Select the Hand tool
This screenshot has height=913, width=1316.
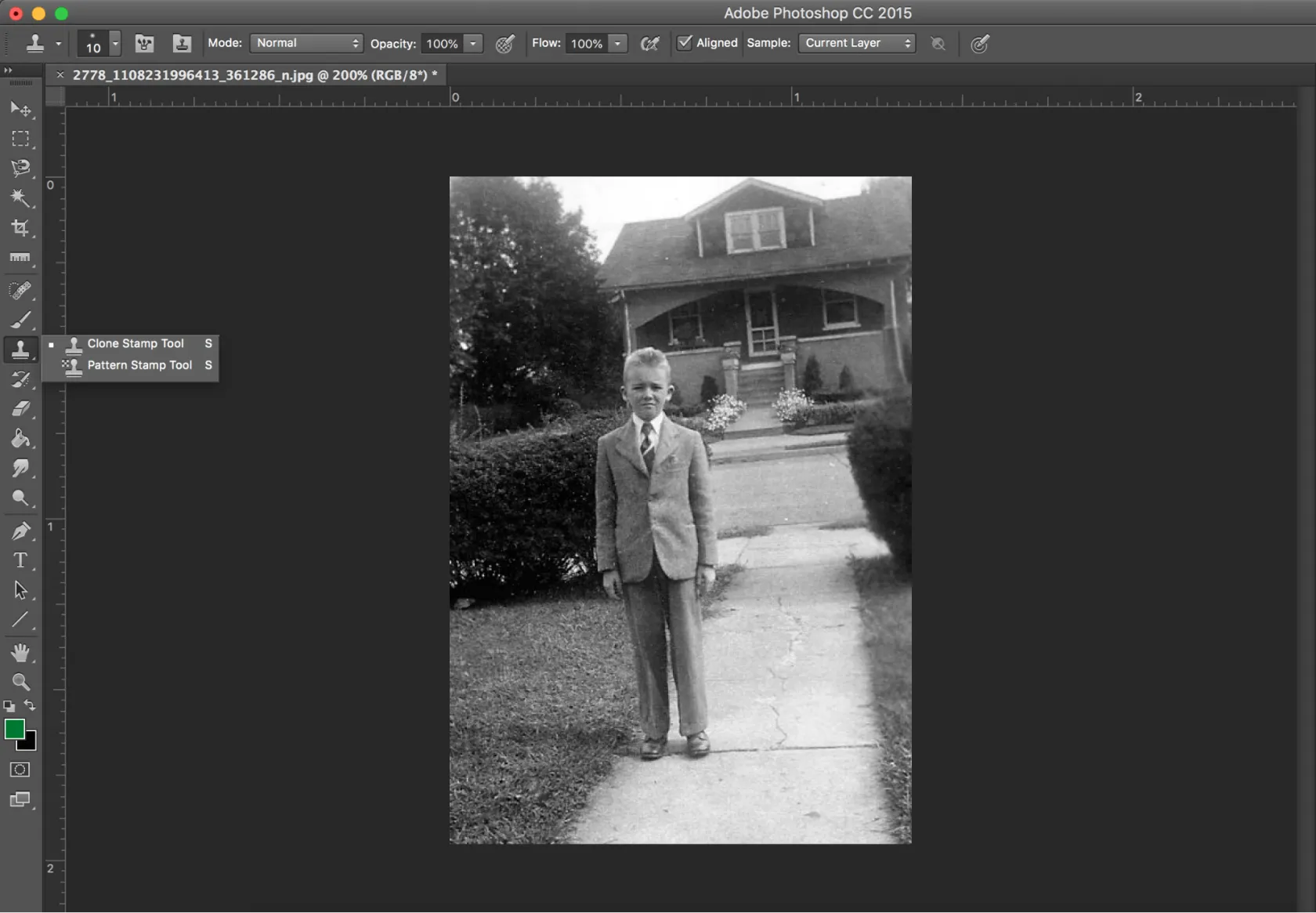point(20,652)
